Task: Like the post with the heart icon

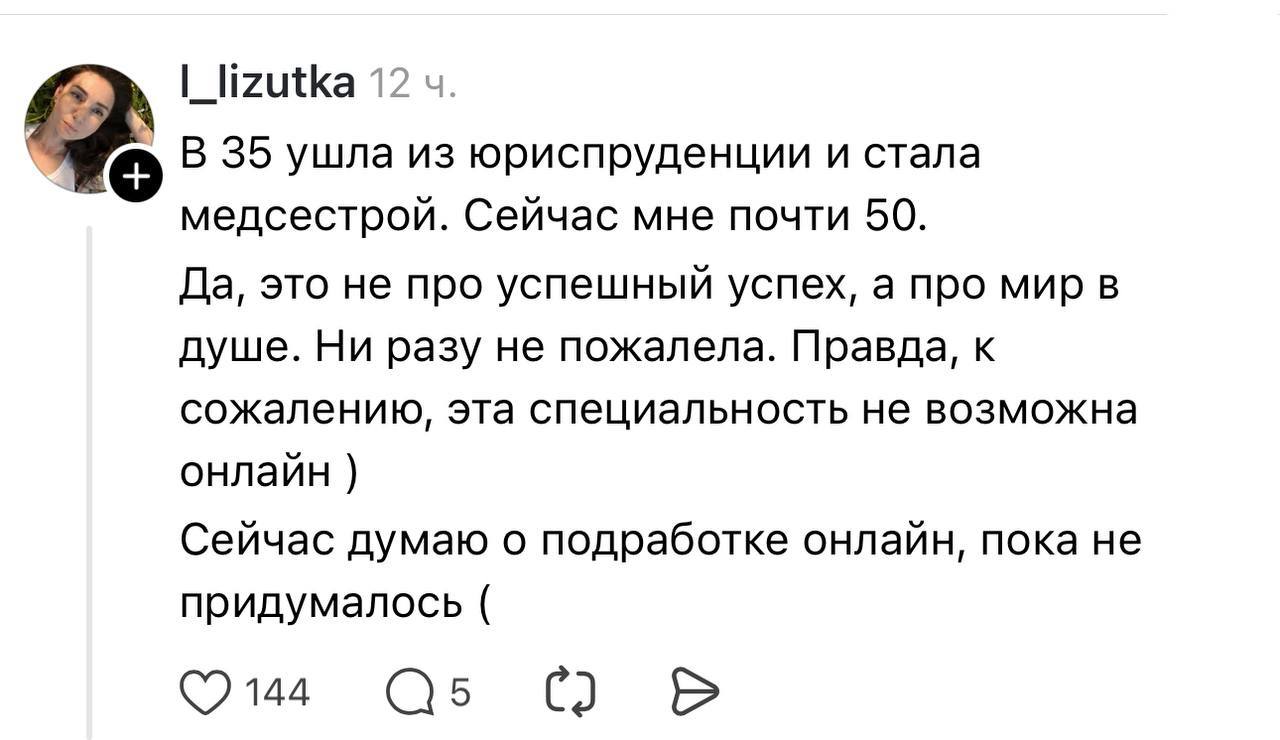Action: (x=204, y=691)
